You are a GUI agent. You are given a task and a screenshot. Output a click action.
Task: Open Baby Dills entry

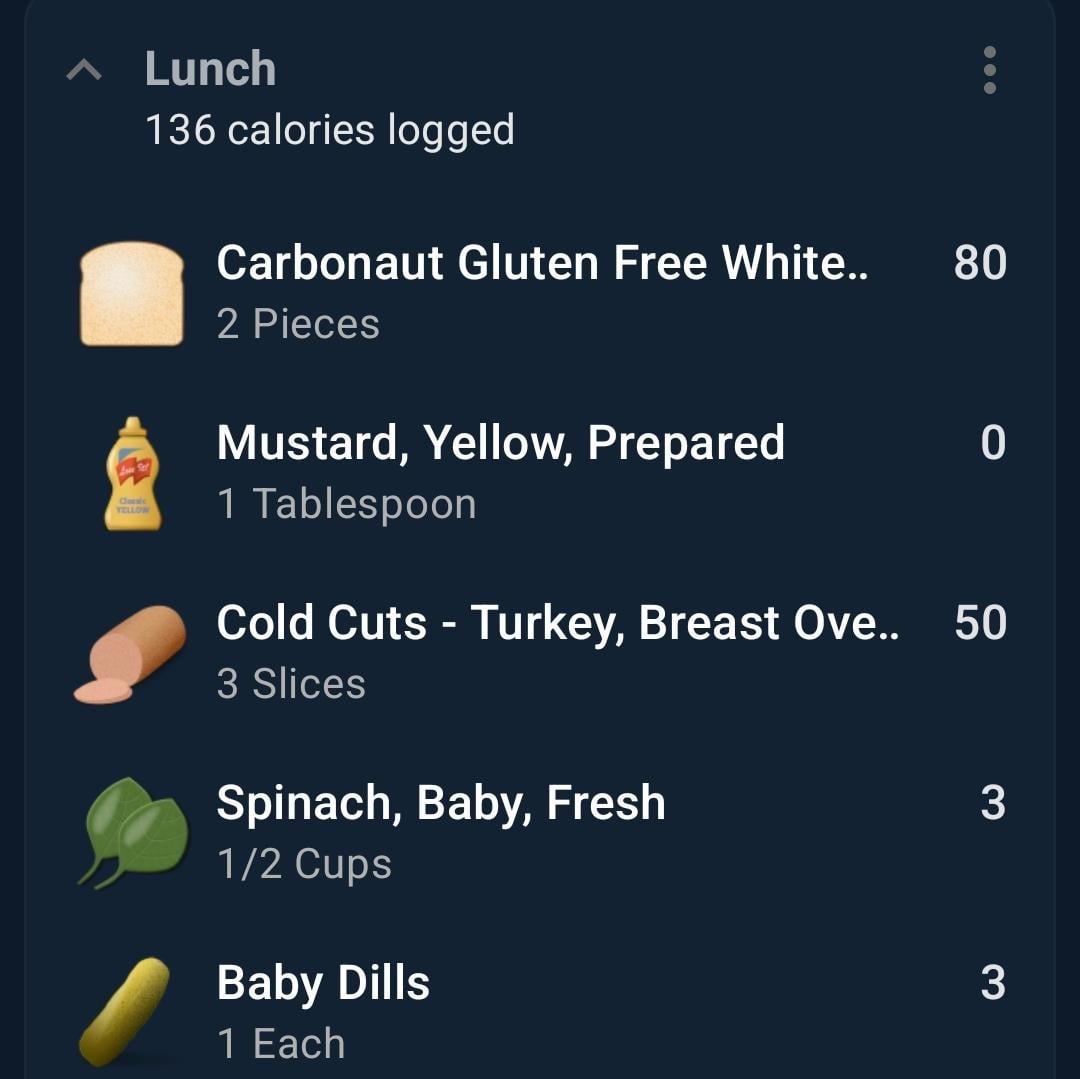click(540, 1012)
